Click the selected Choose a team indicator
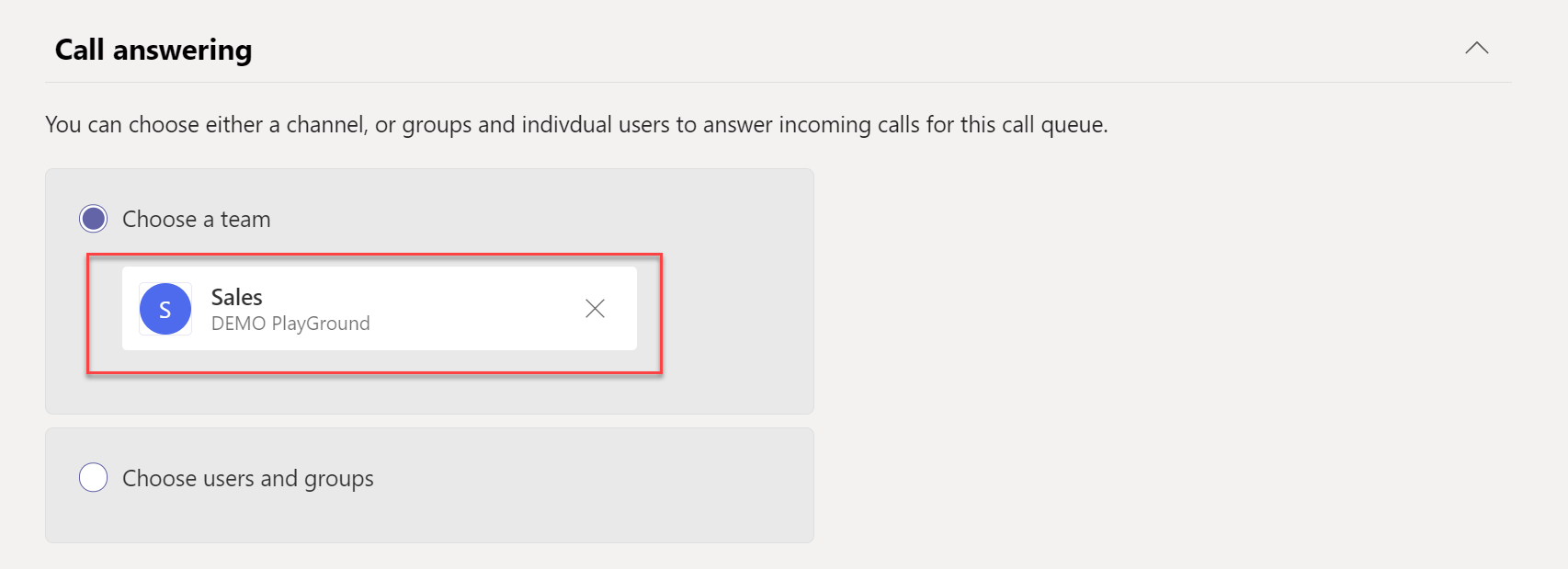 coord(93,219)
